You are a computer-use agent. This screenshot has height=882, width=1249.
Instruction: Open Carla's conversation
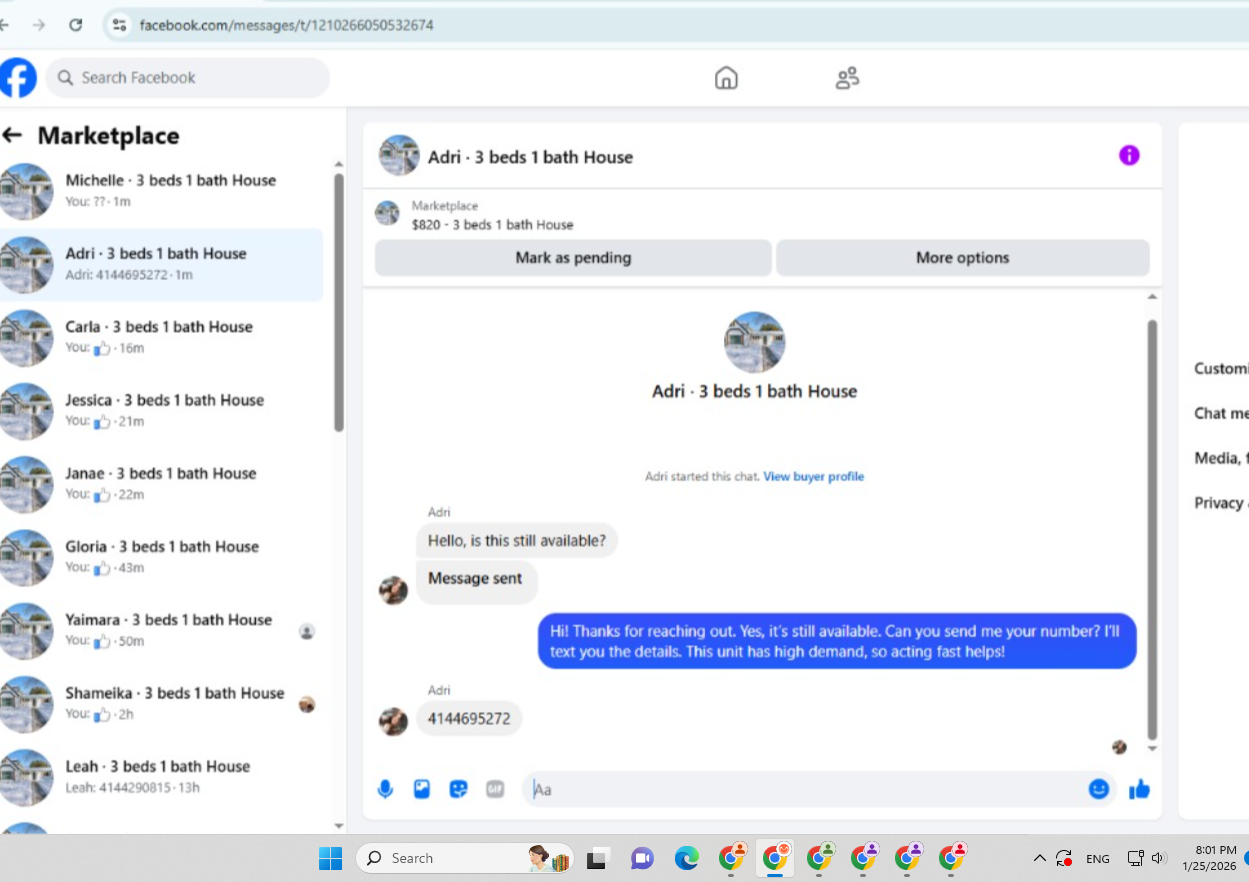pyautogui.click(x=161, y=338)
